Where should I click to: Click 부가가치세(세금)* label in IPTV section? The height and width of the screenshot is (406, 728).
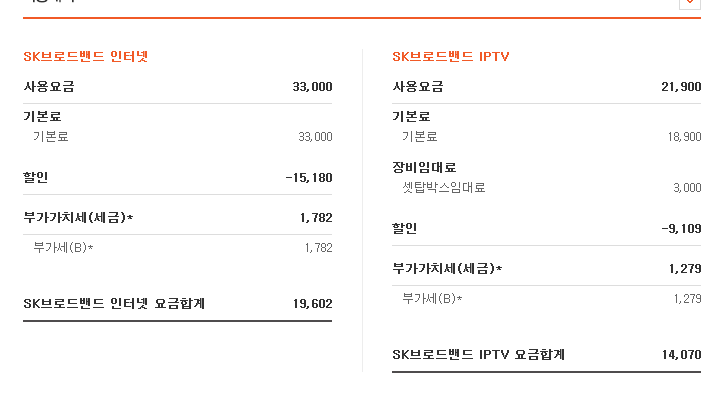pyautogui.click(x=447, y=268)
